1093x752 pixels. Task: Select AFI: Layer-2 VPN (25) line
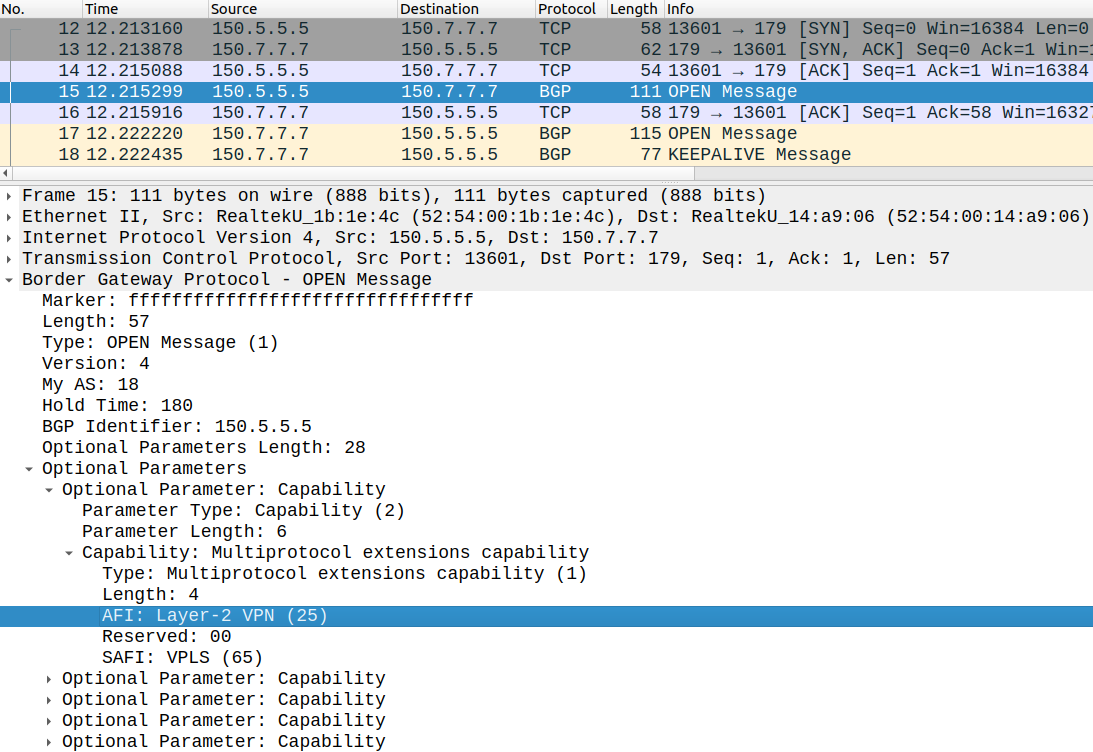pyautogui.click(x=546, y=616)
